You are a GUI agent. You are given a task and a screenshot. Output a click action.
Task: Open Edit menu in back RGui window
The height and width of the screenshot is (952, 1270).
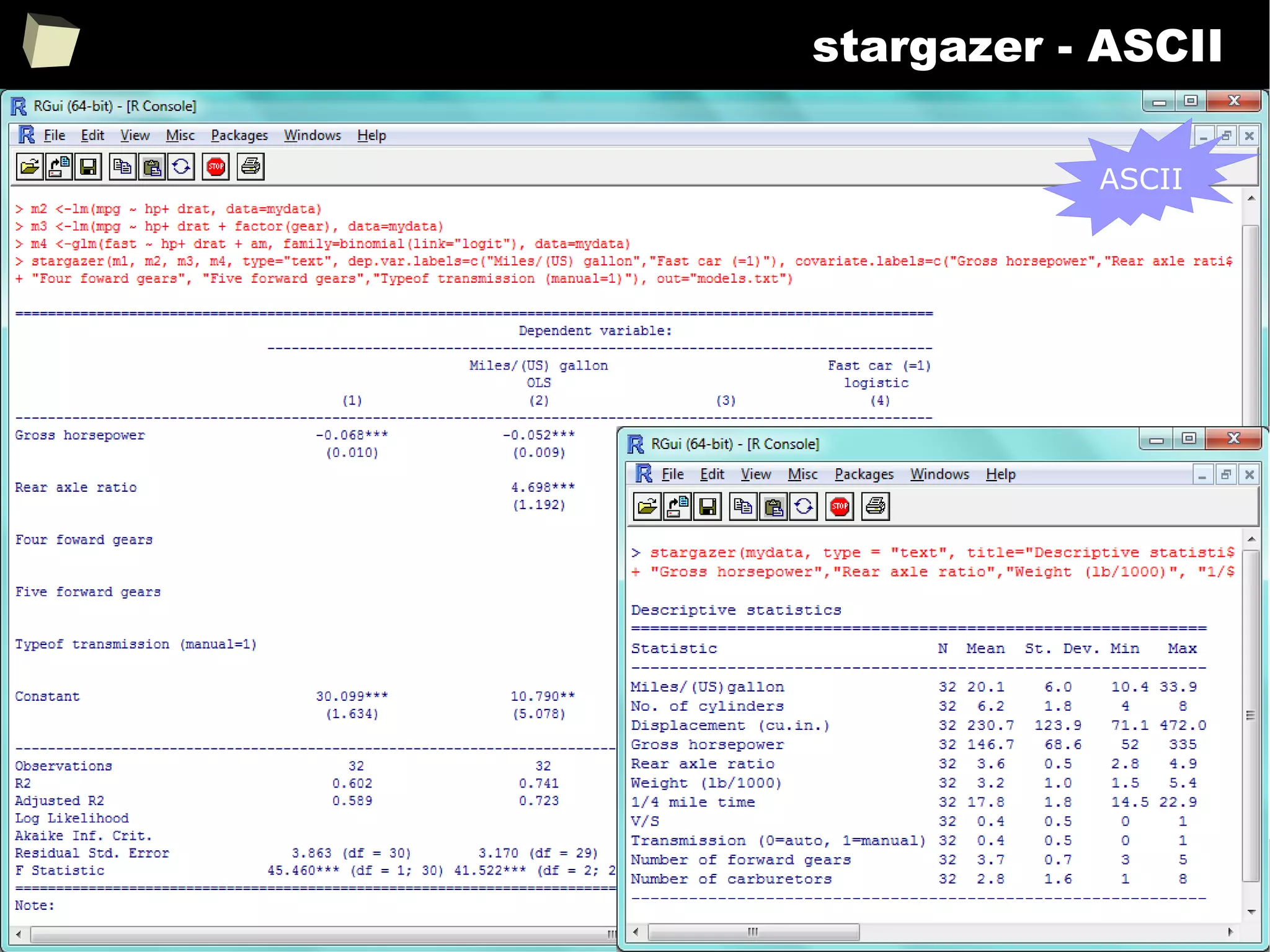[92, 135]
